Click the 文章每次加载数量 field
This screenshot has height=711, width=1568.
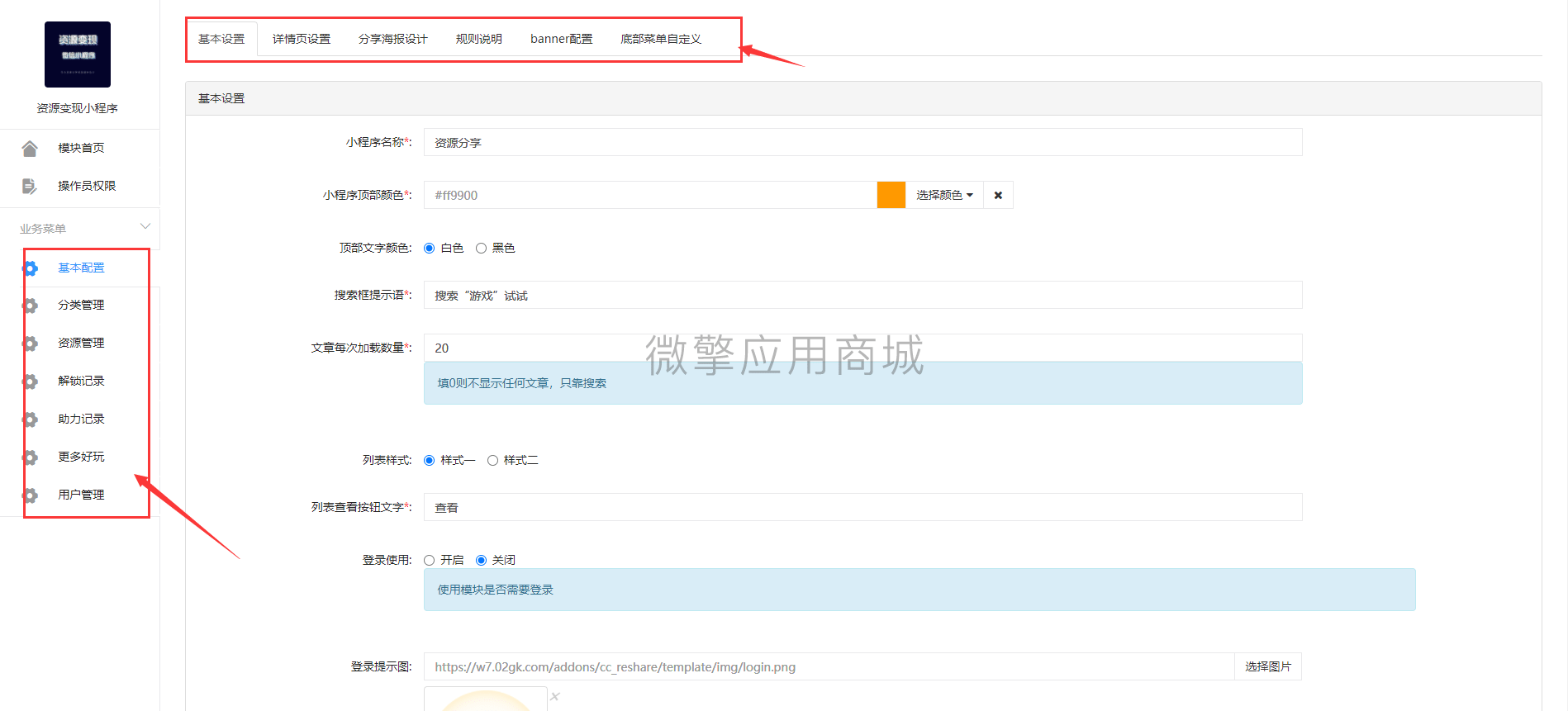pyautogui.click(x=863, y=348)
